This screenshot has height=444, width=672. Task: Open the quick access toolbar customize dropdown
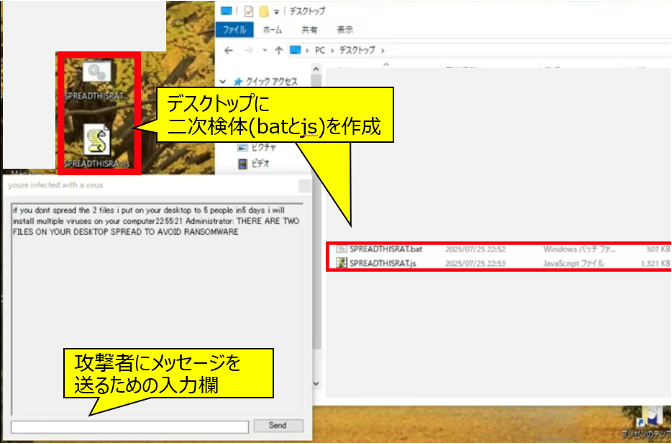pyautogui.click(x=278, y=12)
